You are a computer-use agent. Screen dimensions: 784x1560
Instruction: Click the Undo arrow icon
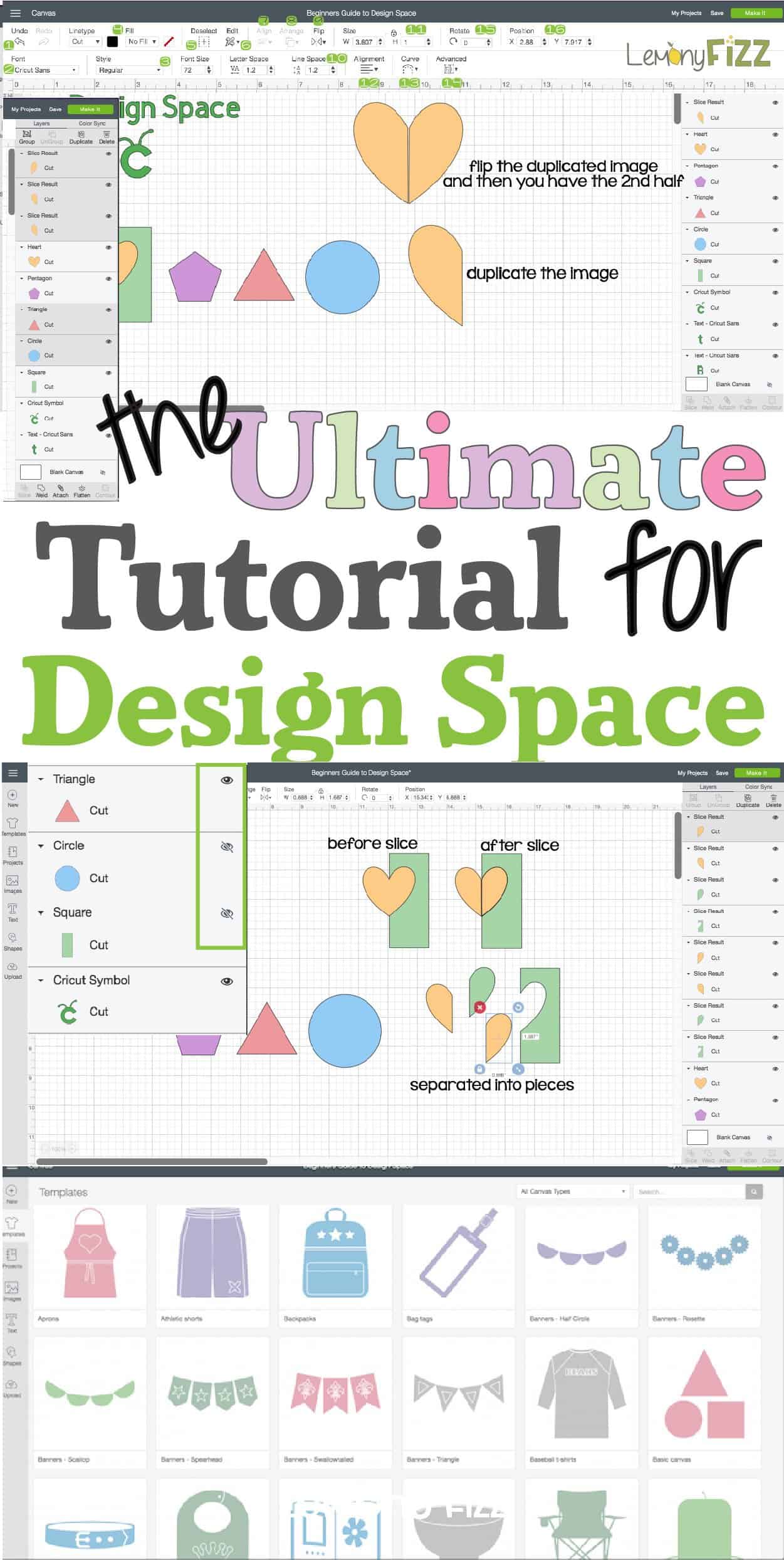point(19,42)
